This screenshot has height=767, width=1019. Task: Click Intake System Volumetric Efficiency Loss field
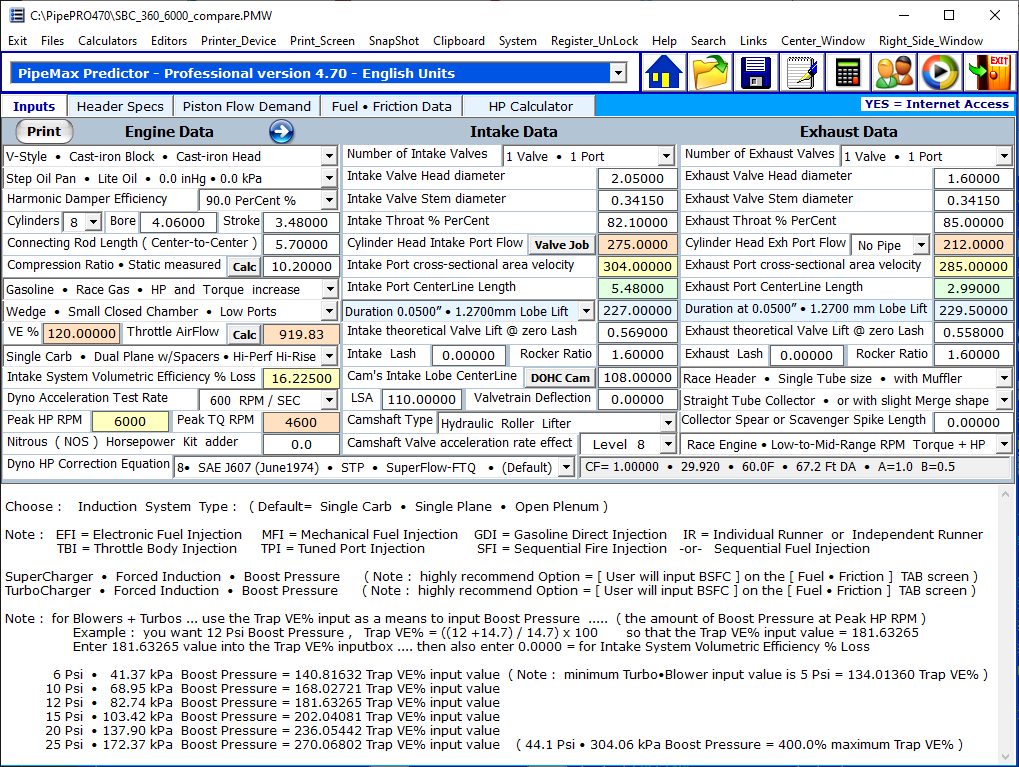(x=301, y=378)
